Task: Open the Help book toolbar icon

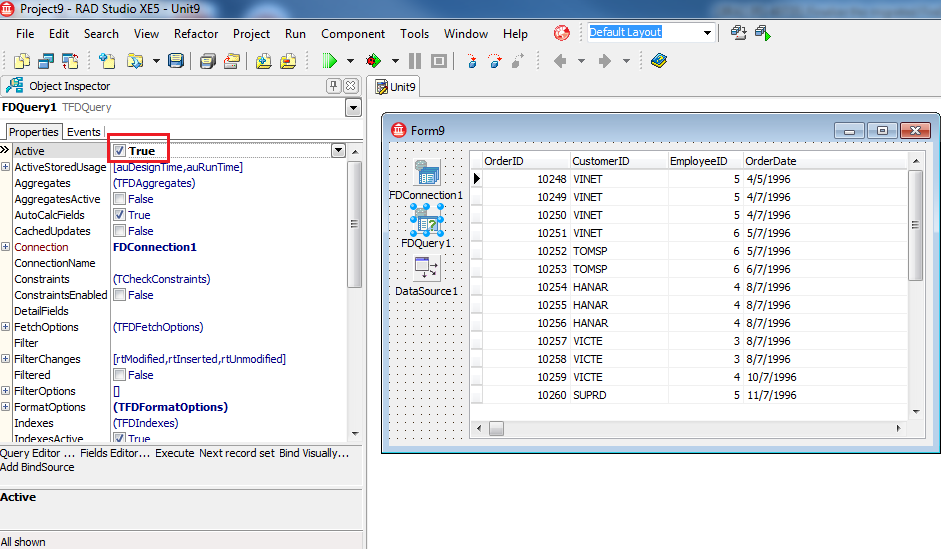Action: pos(658,61)
